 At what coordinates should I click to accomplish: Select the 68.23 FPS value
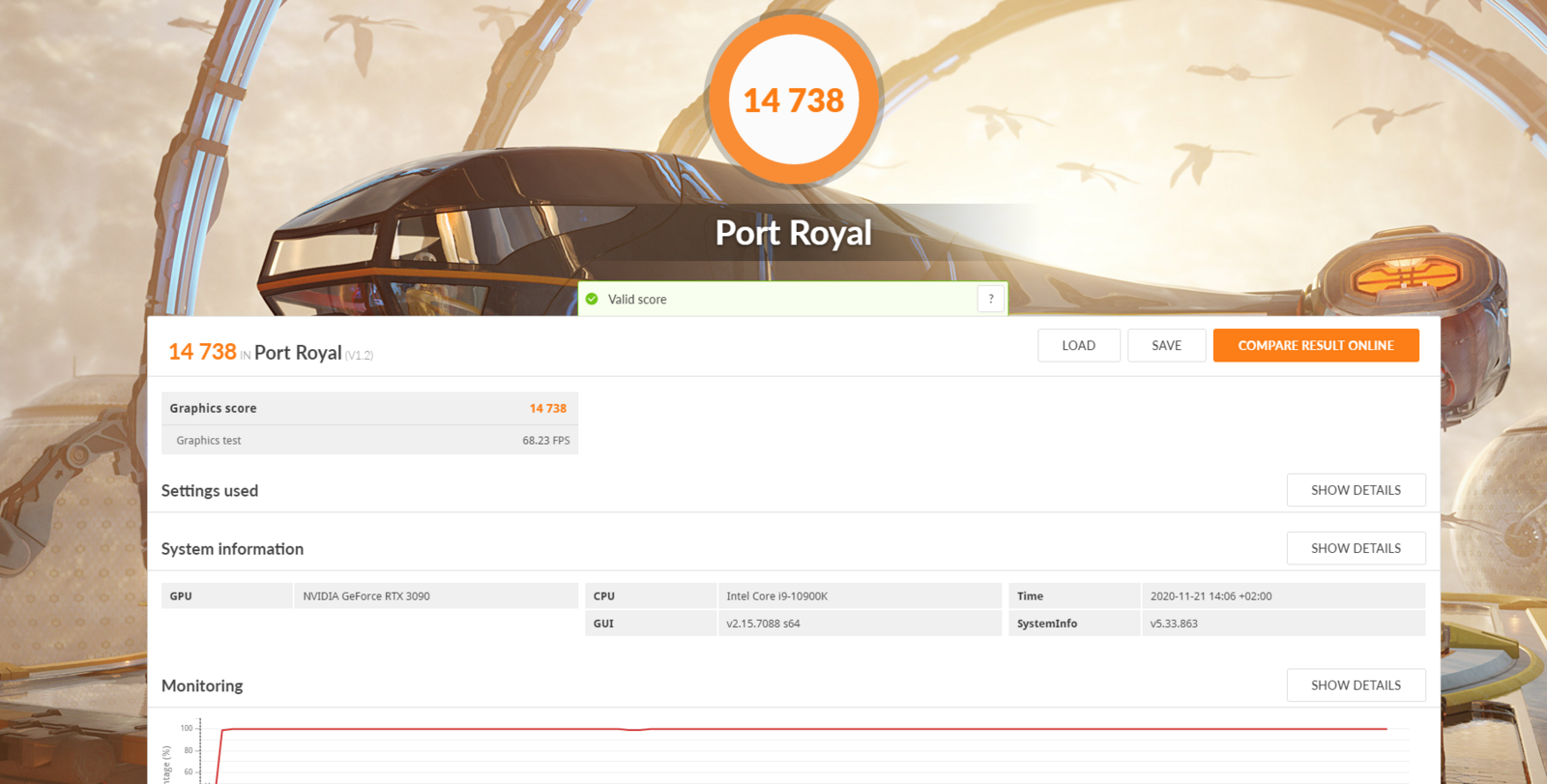click(546, 440)
